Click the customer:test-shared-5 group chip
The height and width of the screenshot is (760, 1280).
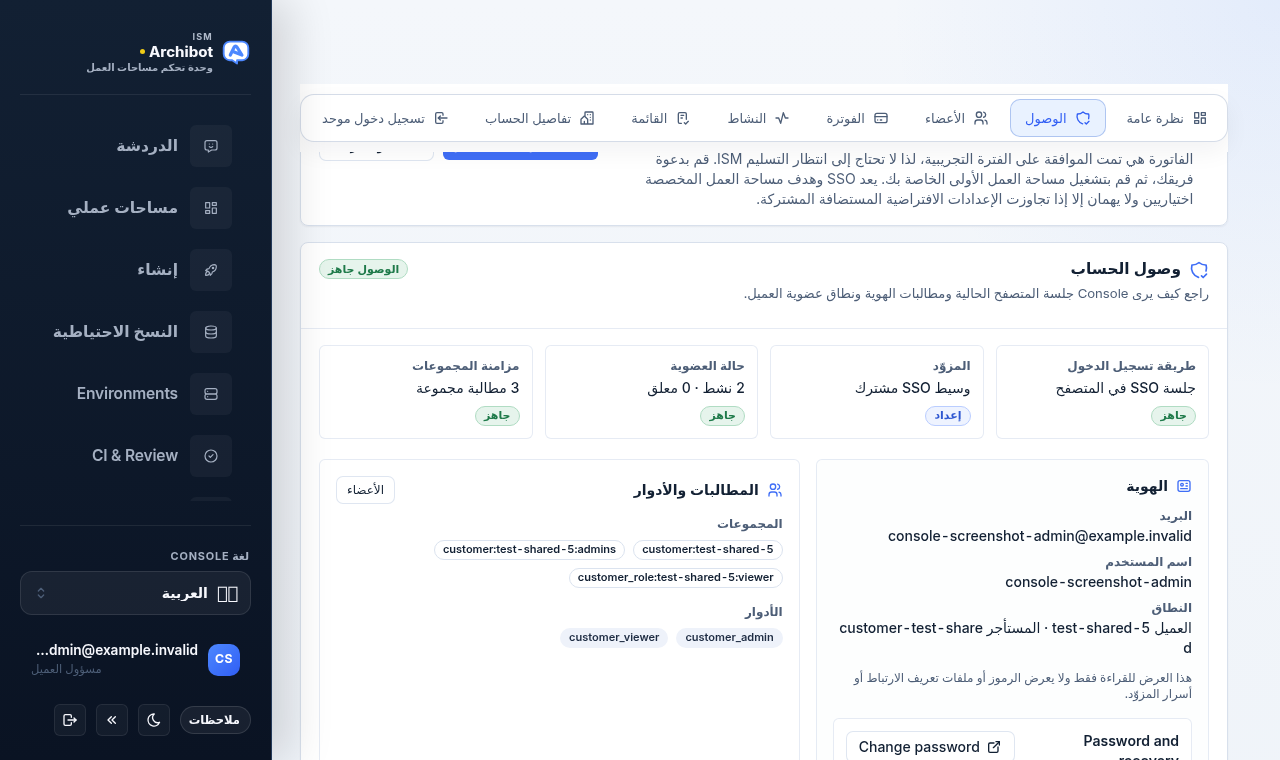point(708,550)
